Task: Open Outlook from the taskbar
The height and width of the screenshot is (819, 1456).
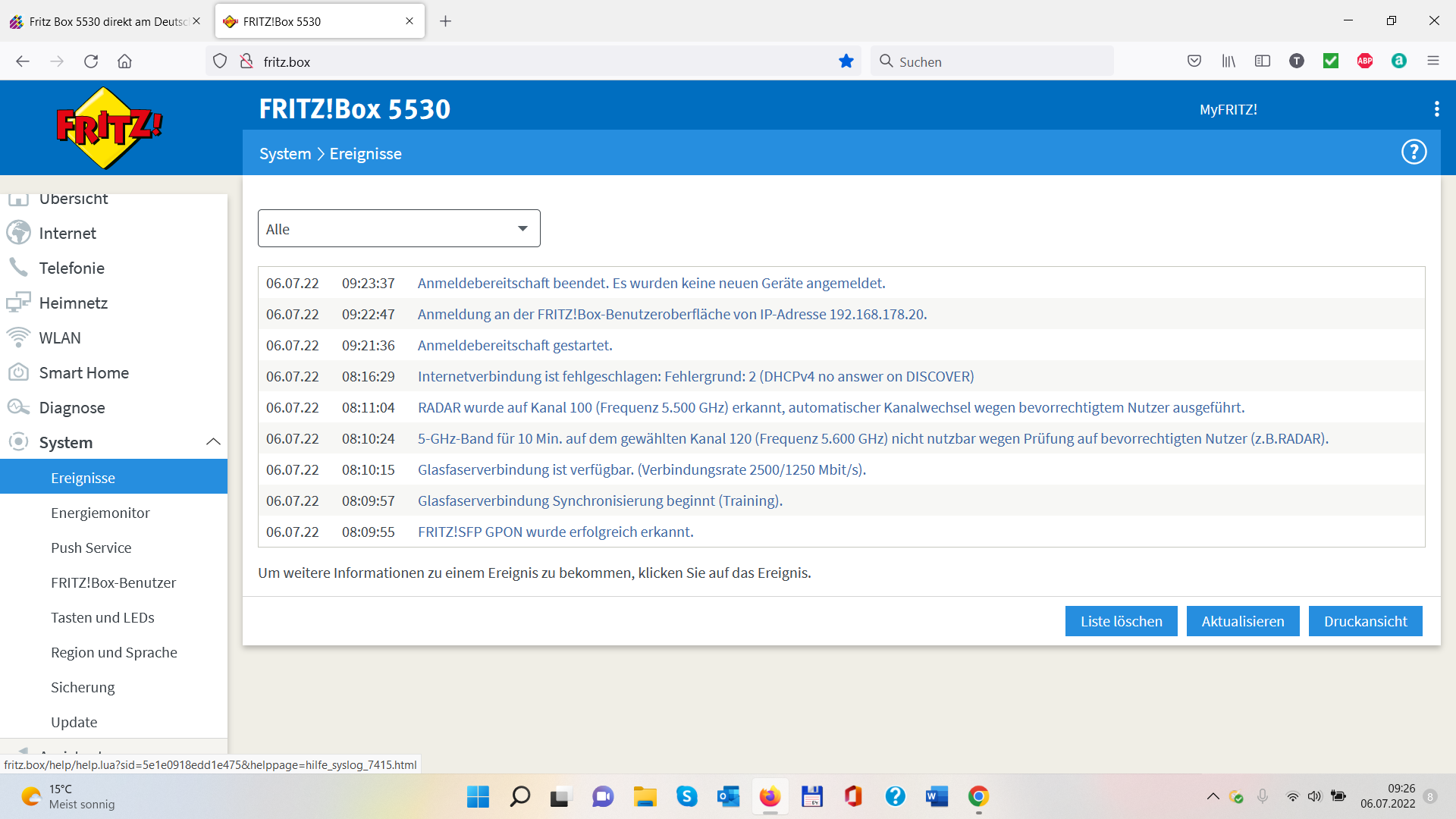Action: coord(729,797)
